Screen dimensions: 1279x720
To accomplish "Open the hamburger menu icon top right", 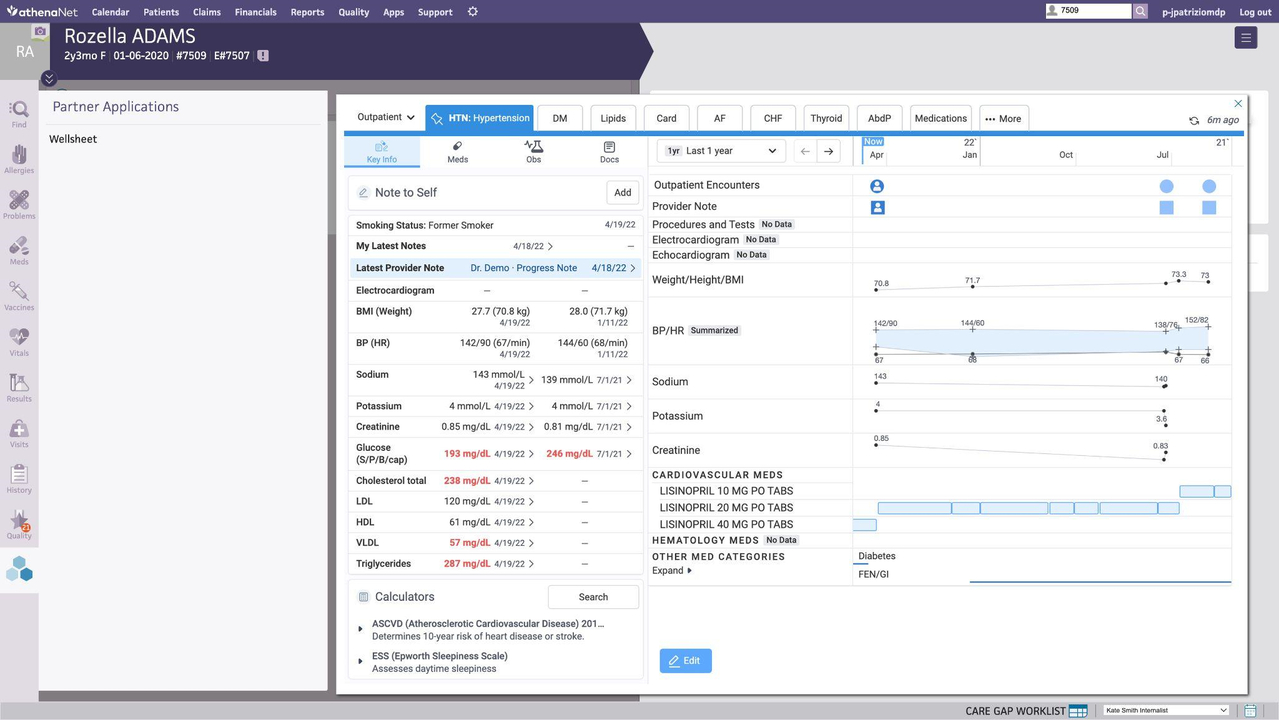I will click(x=1245, y=38).
